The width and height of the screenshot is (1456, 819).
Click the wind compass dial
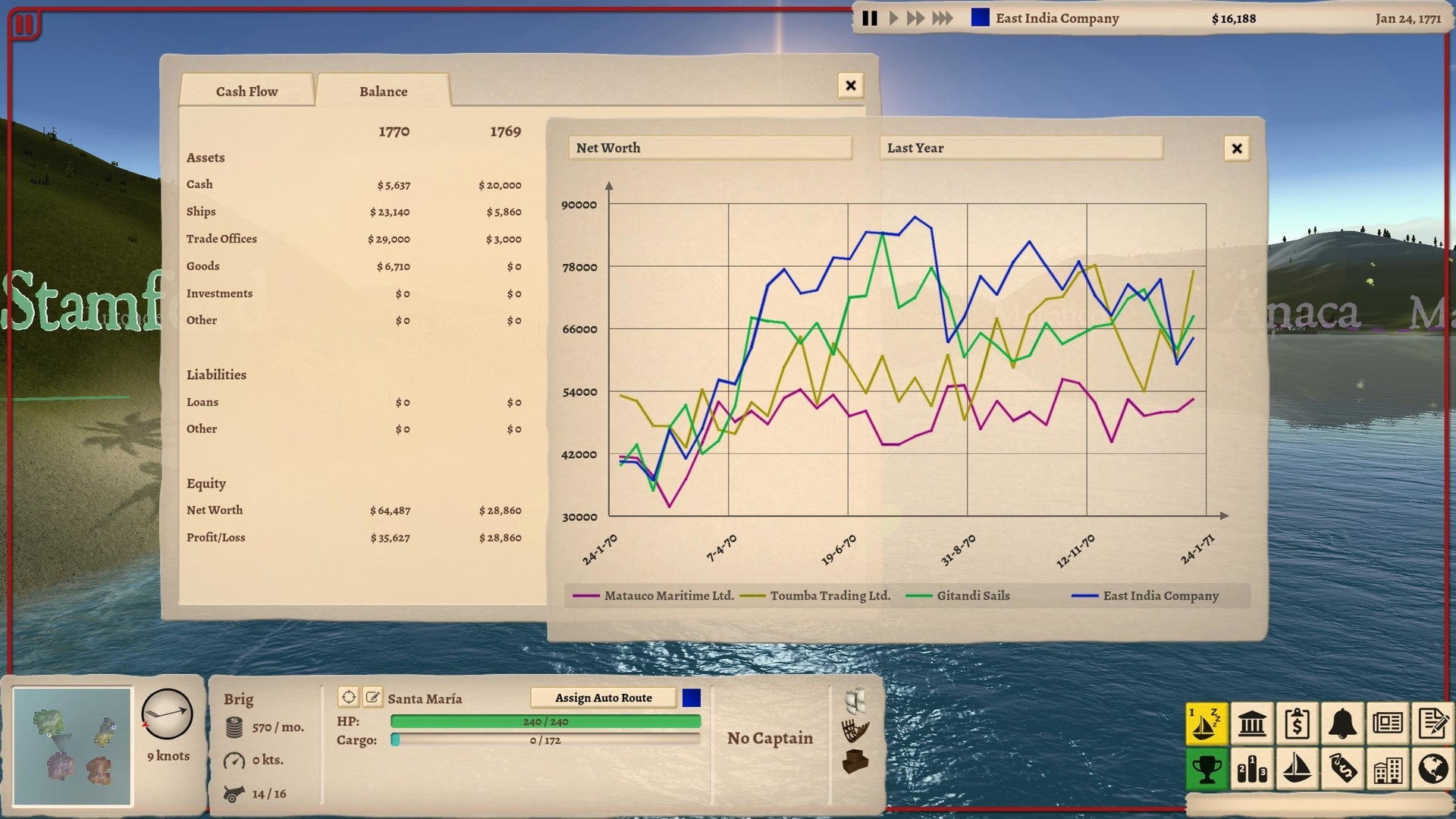[167, 714]
